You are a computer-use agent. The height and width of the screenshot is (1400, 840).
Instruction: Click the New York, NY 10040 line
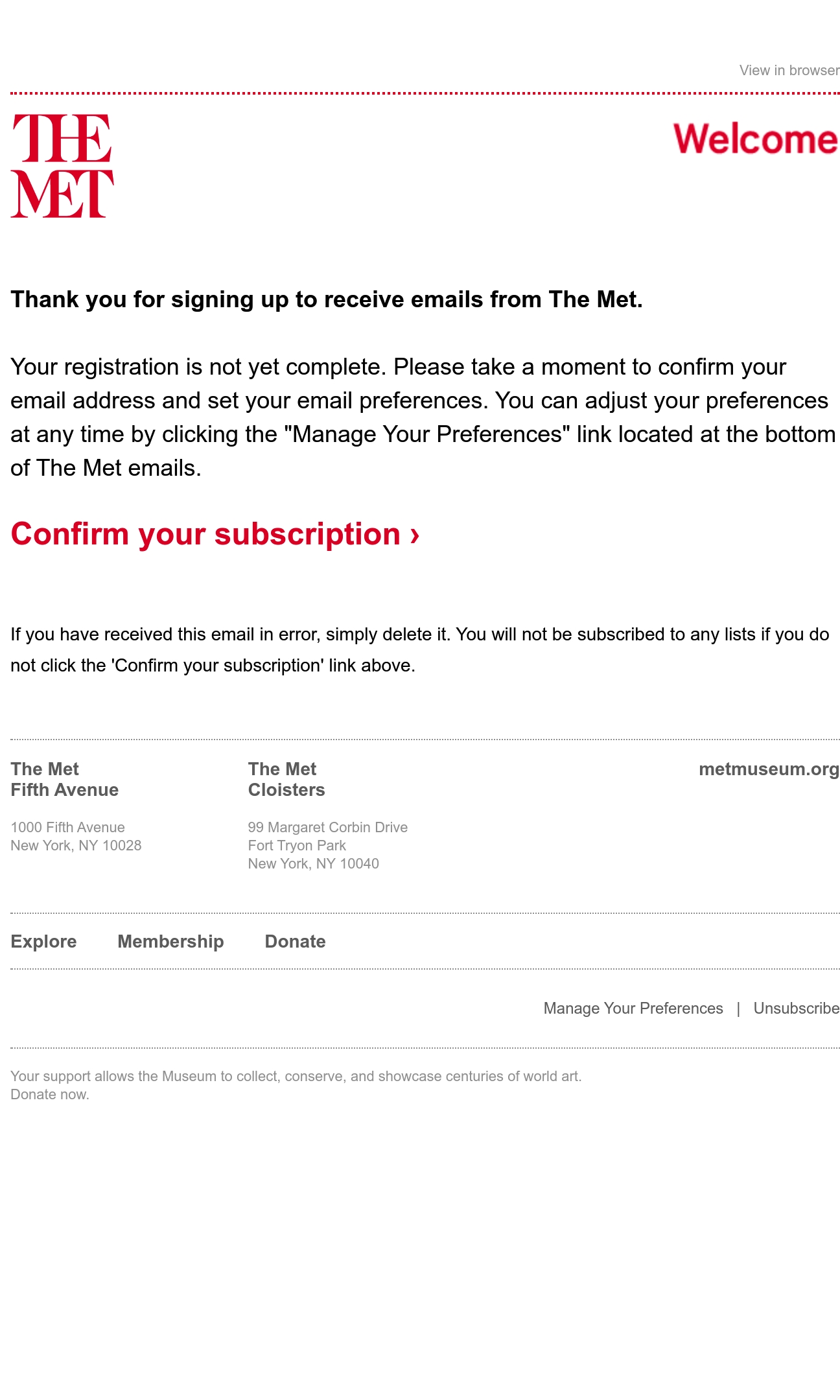[314, 863]
